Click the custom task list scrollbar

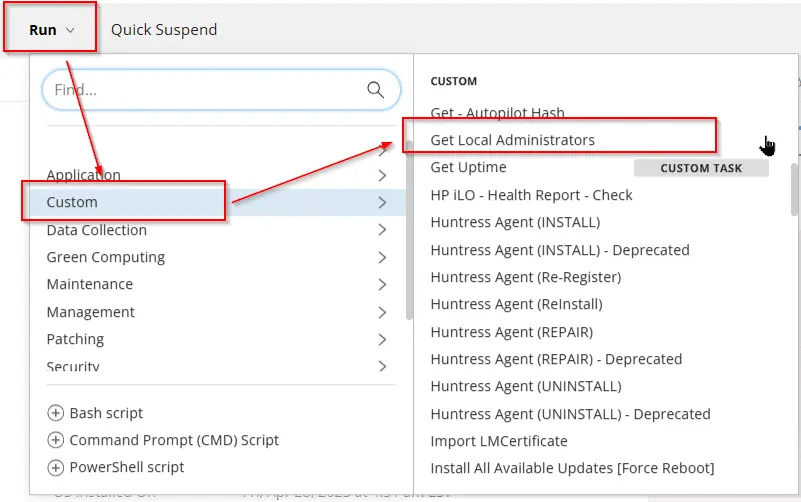click(x=795, y=190)
